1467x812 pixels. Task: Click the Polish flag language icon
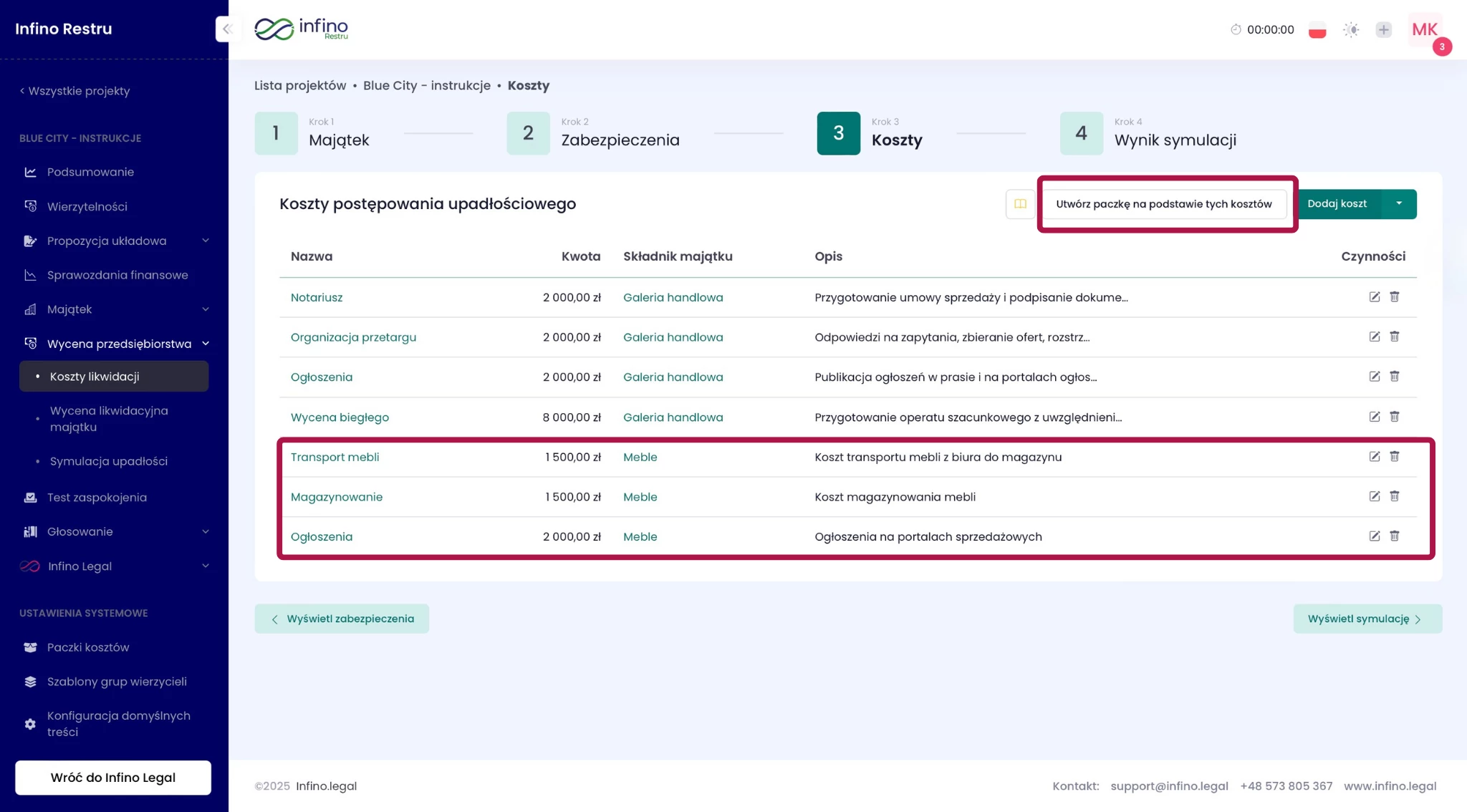tap(1317, 30)
